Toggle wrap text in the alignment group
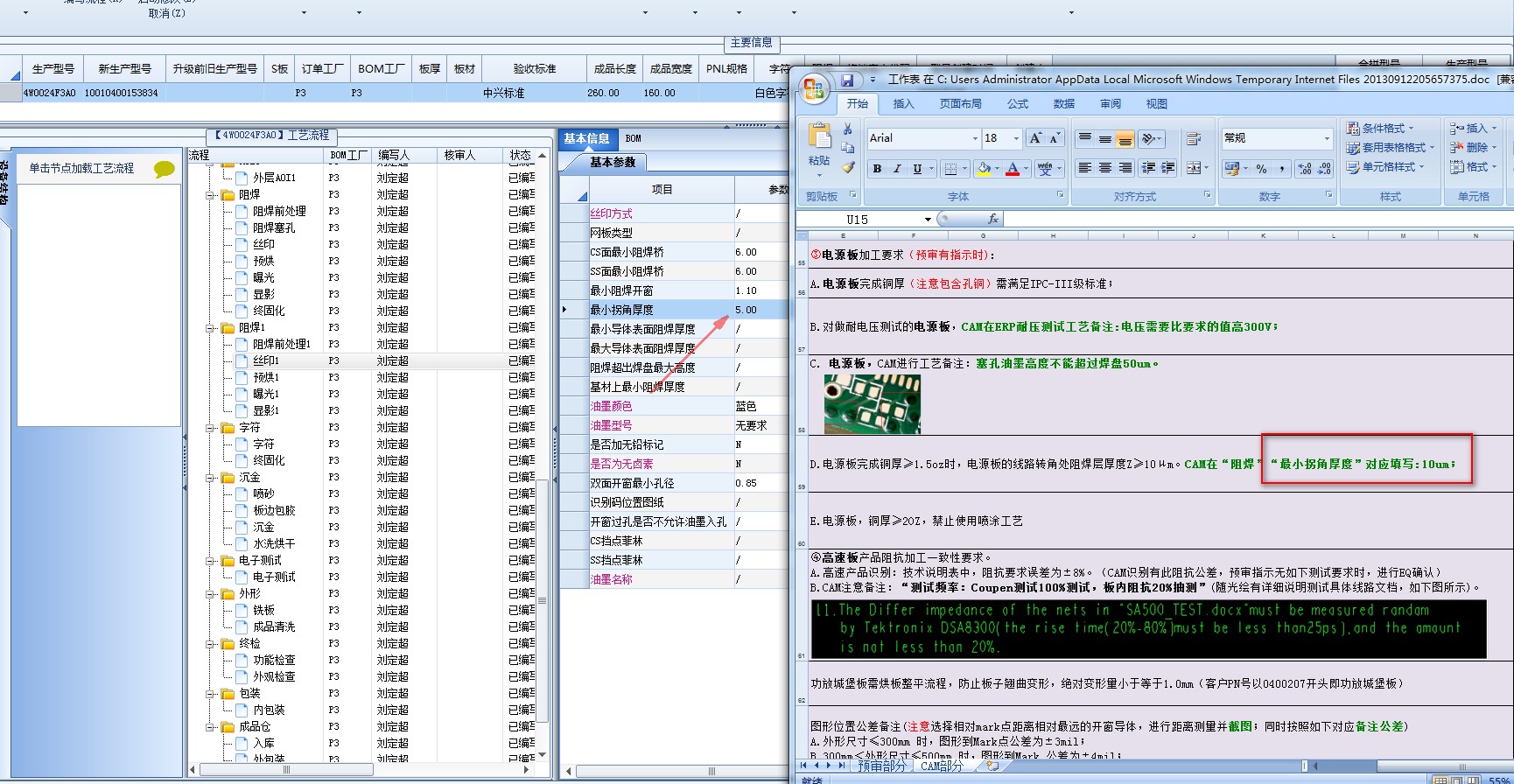 click(1193, 138)
